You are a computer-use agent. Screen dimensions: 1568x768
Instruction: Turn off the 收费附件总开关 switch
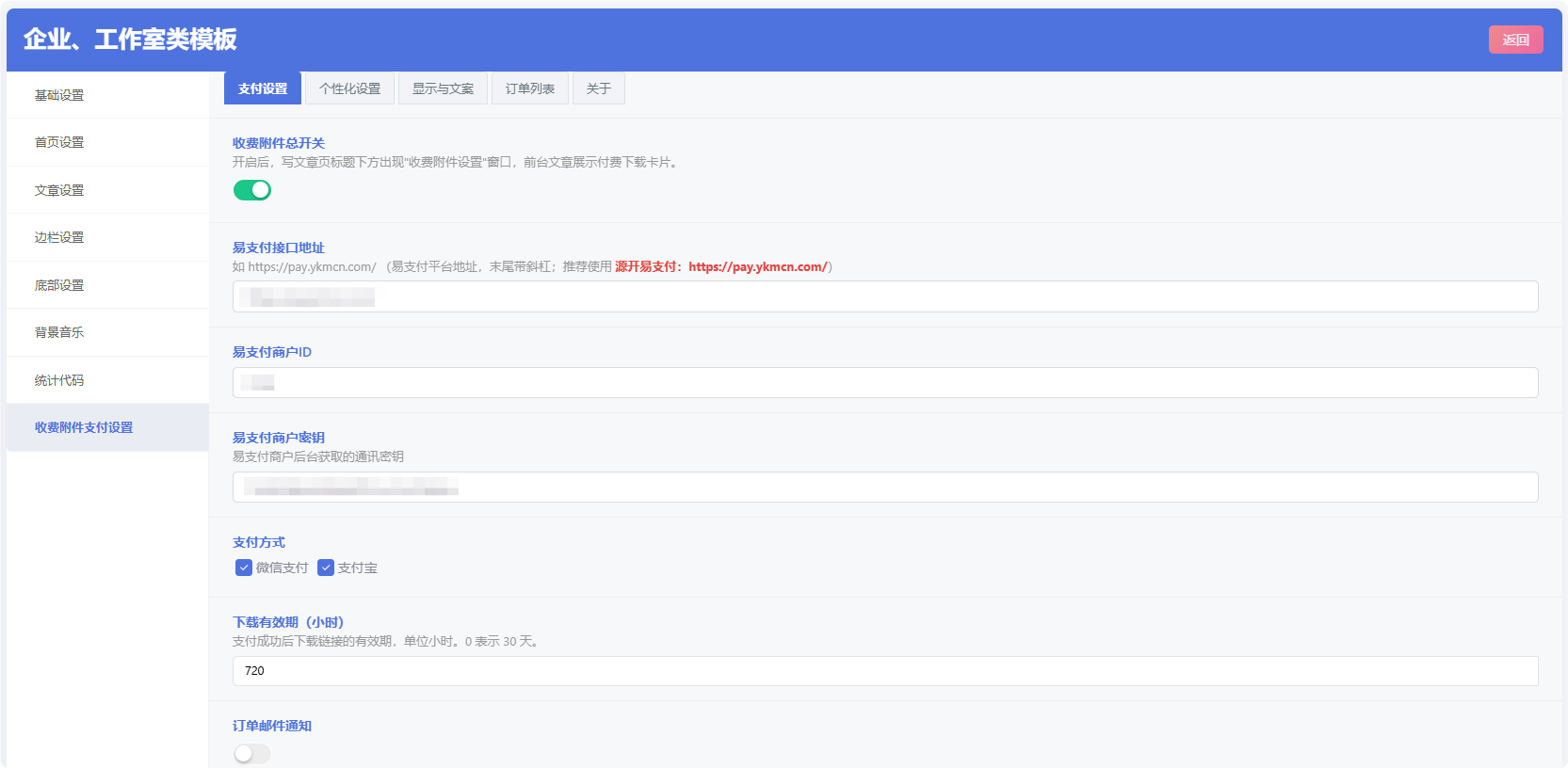[x=252, y=190]
